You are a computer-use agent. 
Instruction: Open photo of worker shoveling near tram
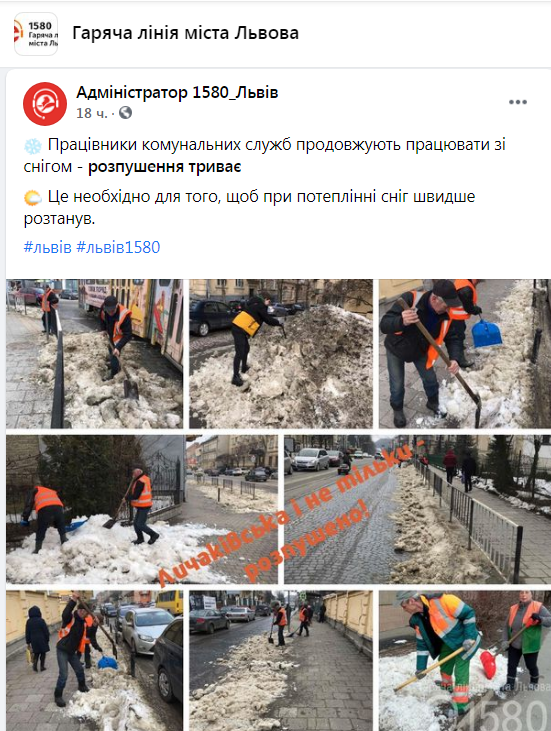[95, 353]
